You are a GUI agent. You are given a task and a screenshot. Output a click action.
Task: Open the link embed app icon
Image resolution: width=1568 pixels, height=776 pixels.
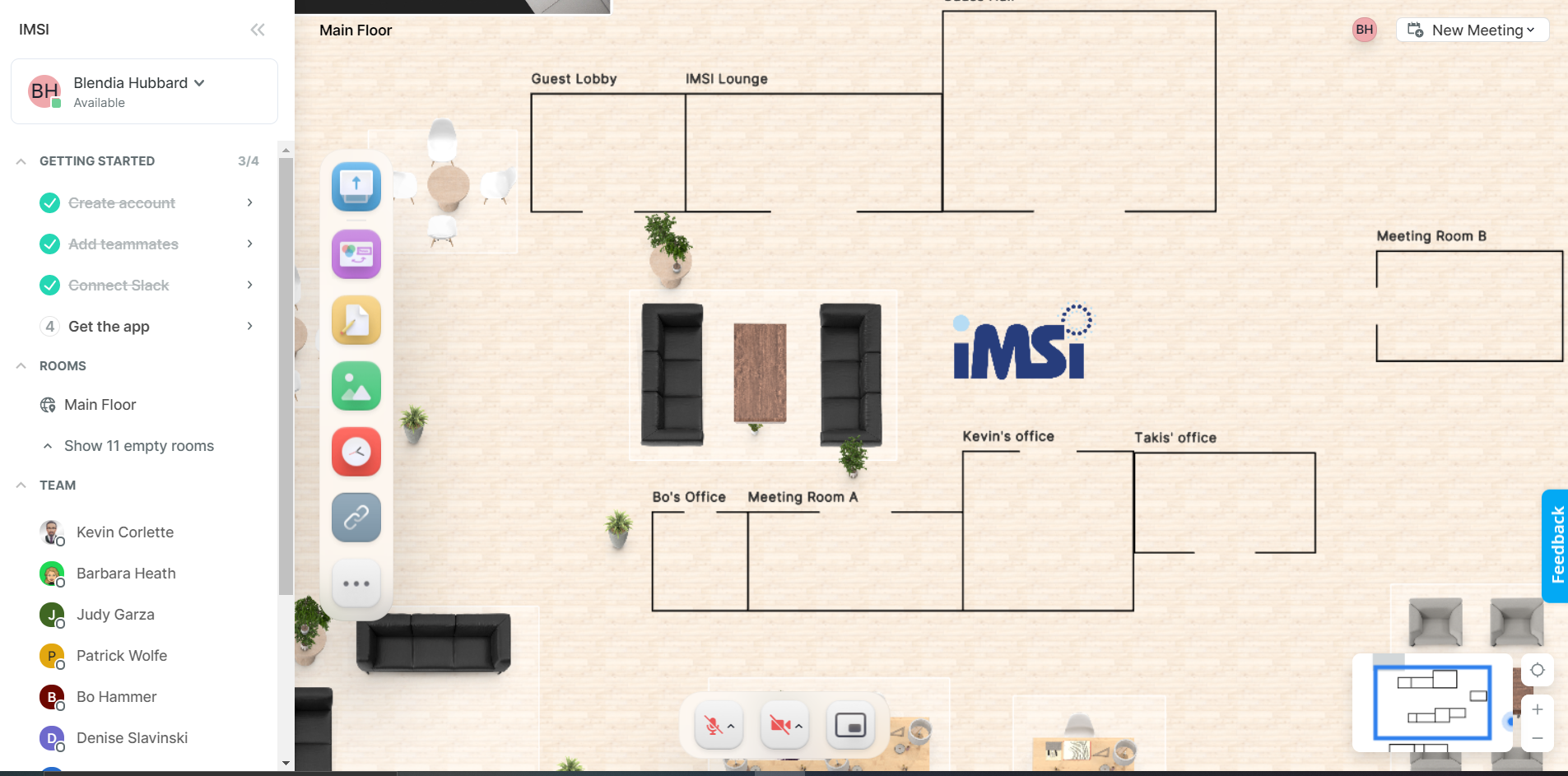pyautogui.click(x=356, y=517)
